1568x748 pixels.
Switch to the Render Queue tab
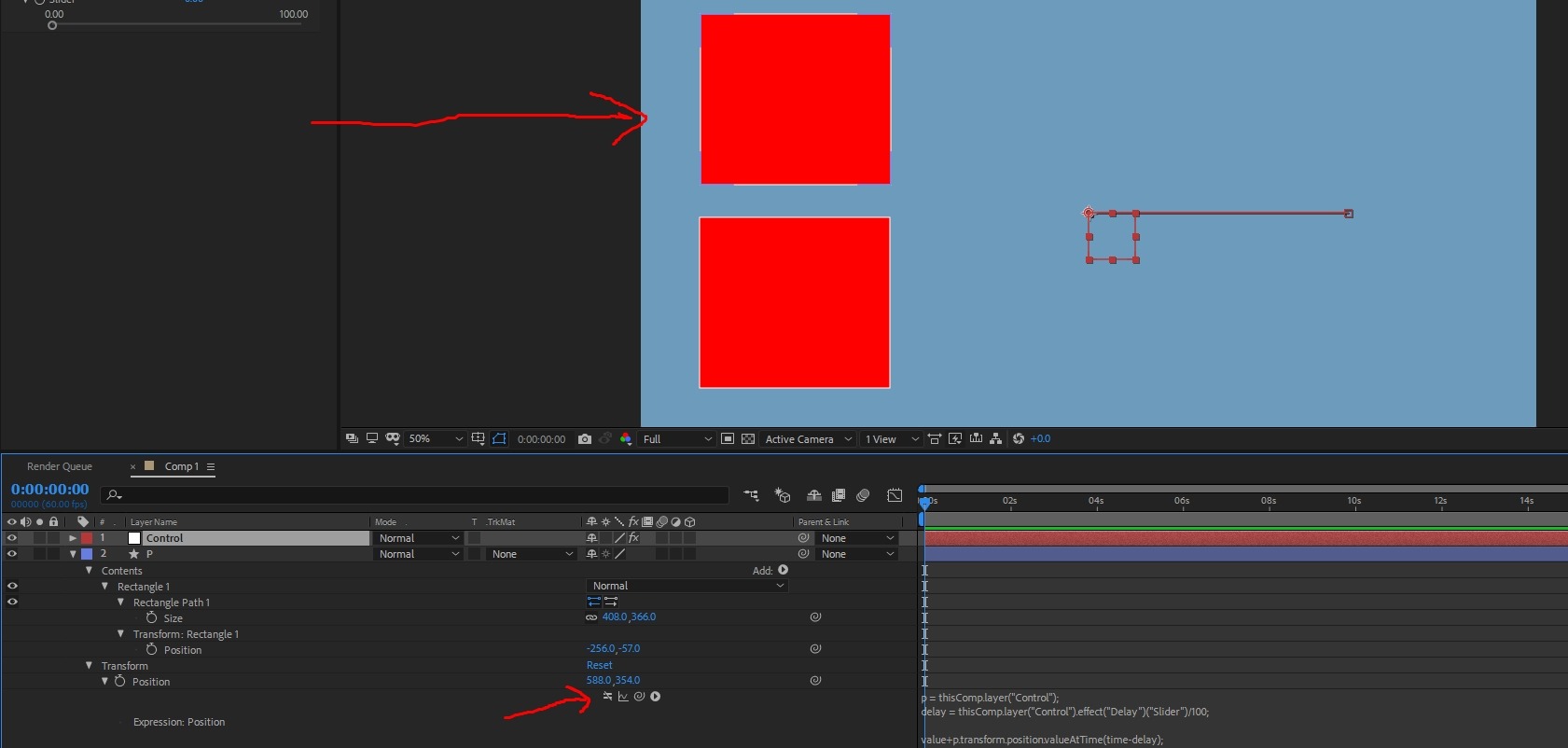click(60, 466)
